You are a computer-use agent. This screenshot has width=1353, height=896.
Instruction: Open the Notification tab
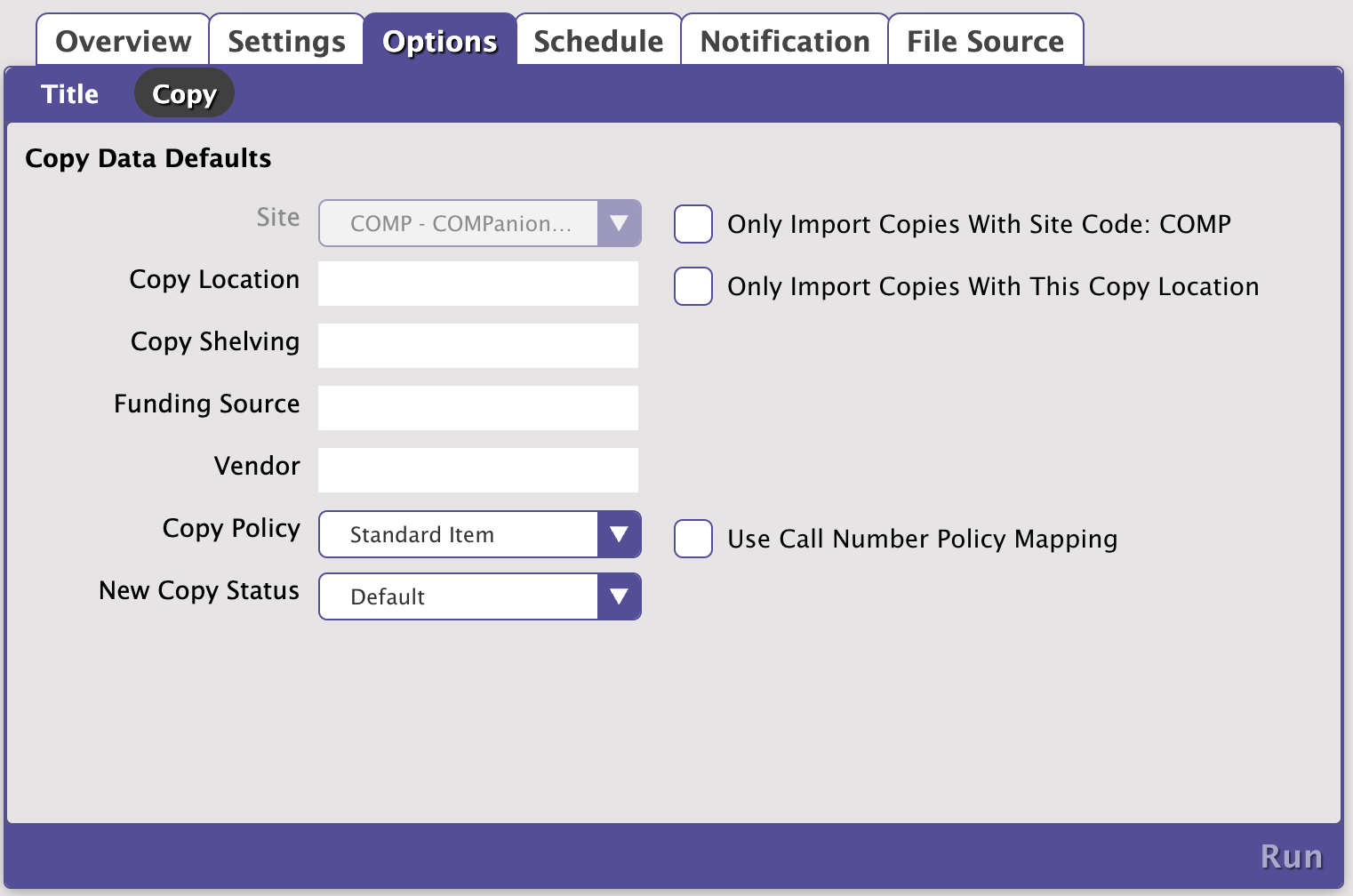[x=784, y=41]
